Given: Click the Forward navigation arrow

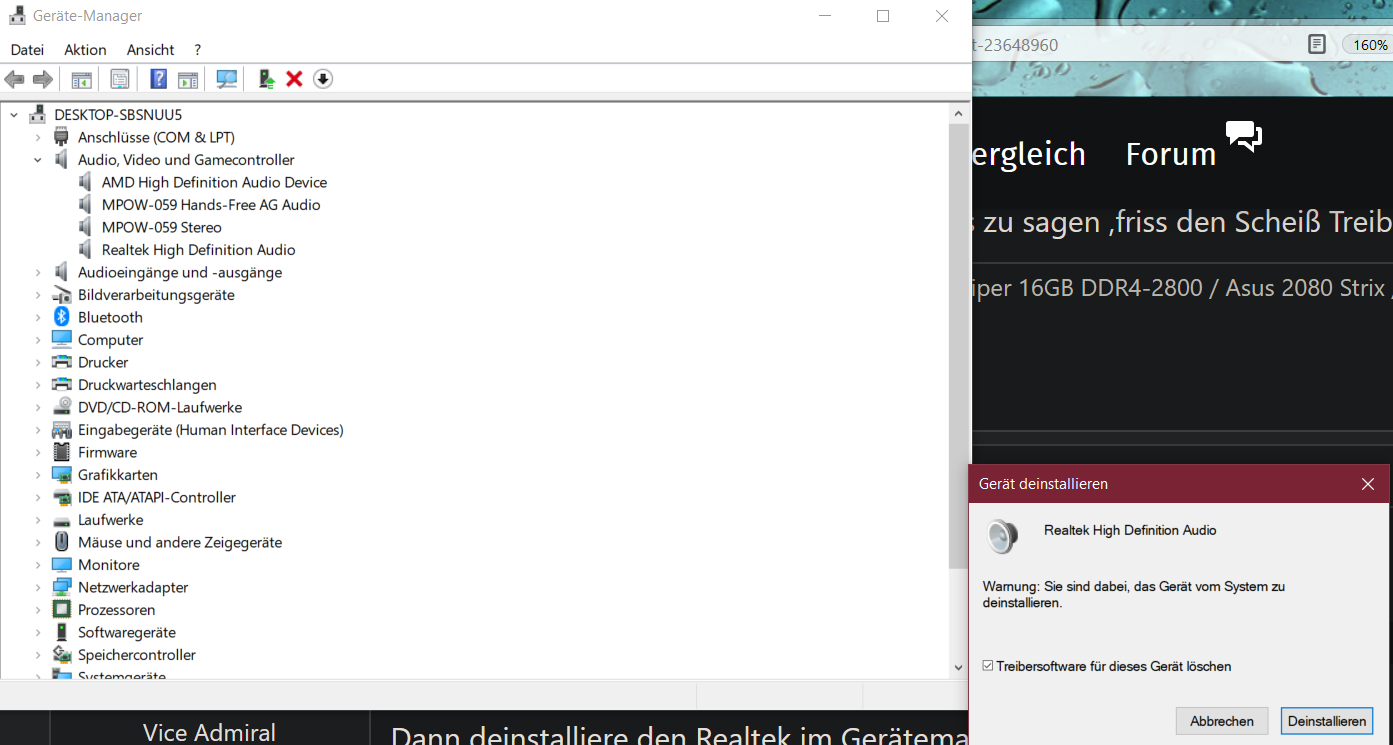Looking at the screenshot, I should 43,79.
